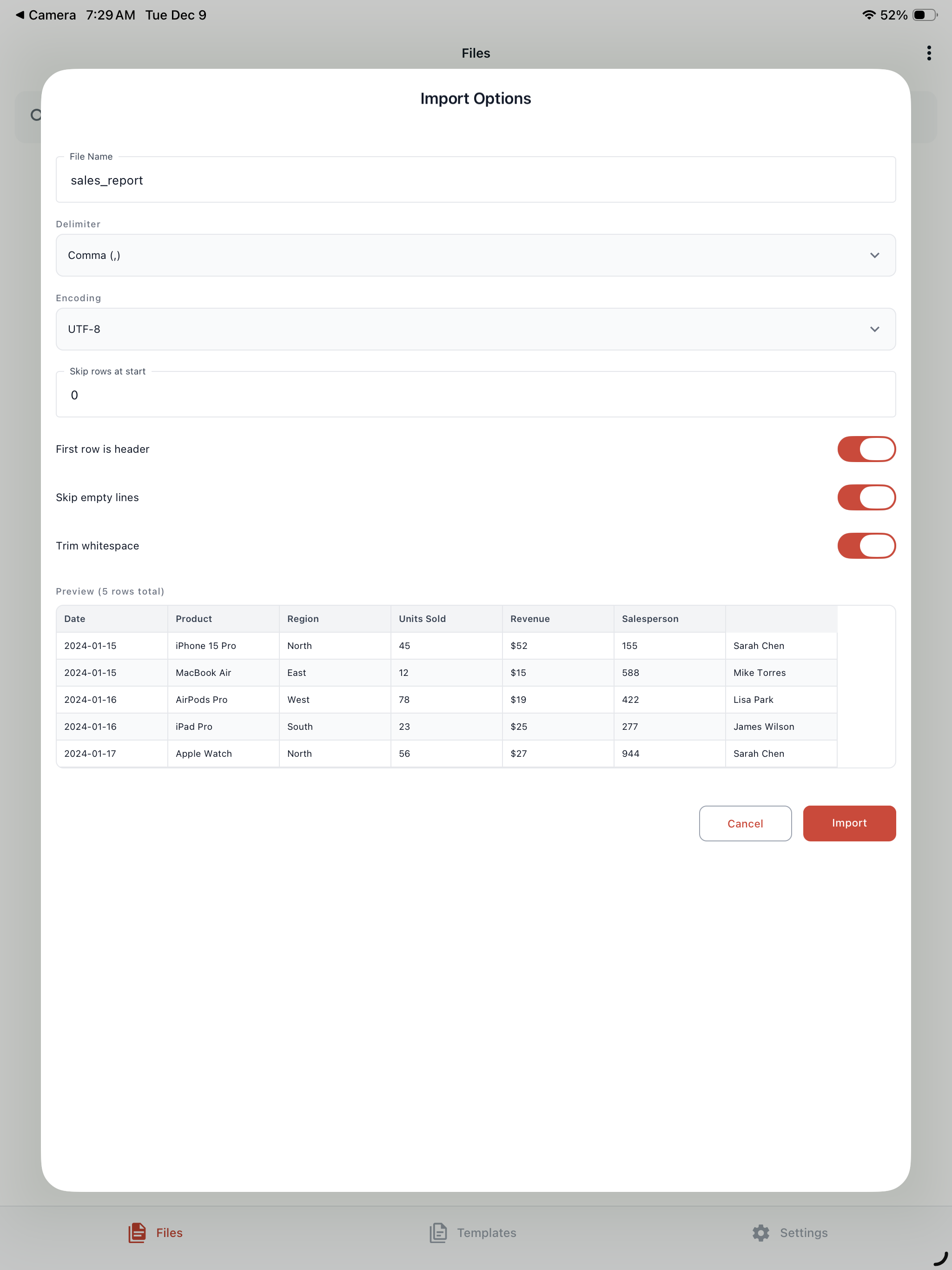
Task: Select the Units Sold column header
Action: 446,618
